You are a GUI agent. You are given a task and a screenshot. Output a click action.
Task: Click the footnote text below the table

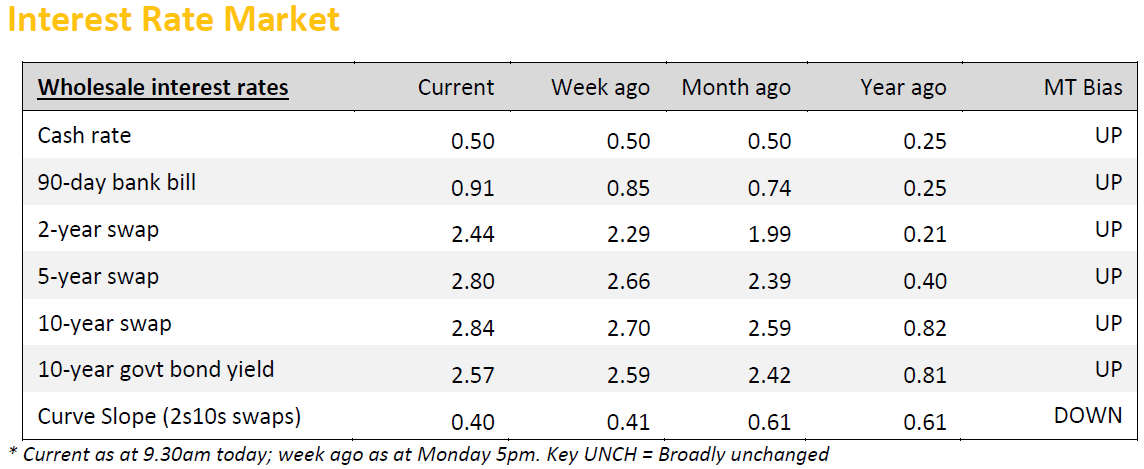click(418, 455)
